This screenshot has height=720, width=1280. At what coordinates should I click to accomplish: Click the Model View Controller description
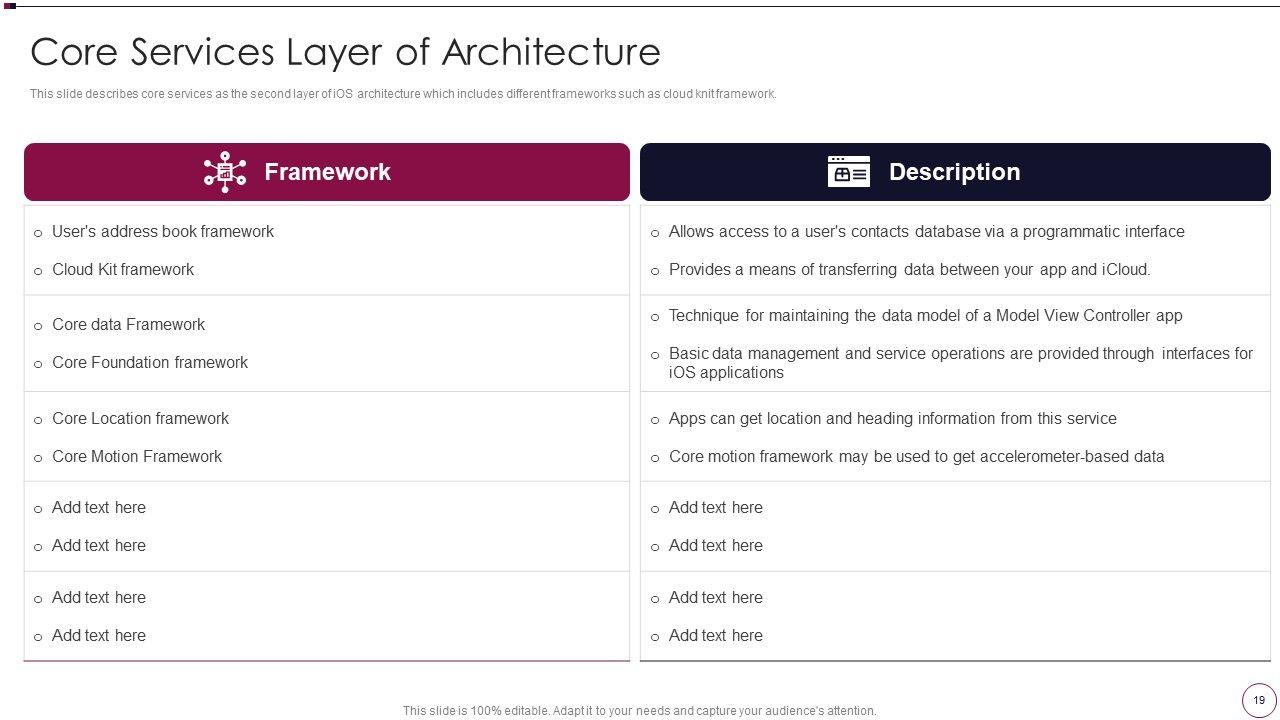(x=925, y=316)
